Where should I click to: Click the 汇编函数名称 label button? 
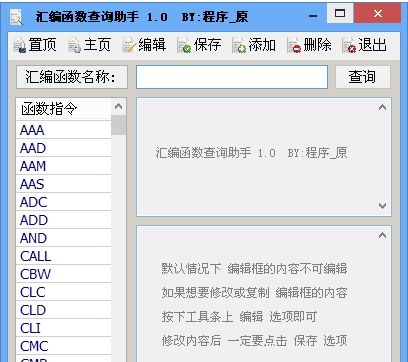coord(72,77)
